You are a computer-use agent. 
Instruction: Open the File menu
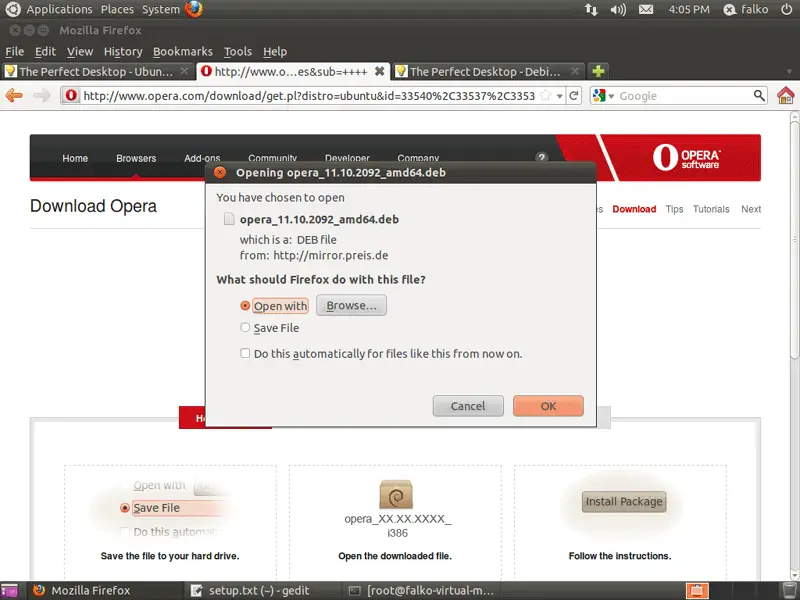(14, 52)
